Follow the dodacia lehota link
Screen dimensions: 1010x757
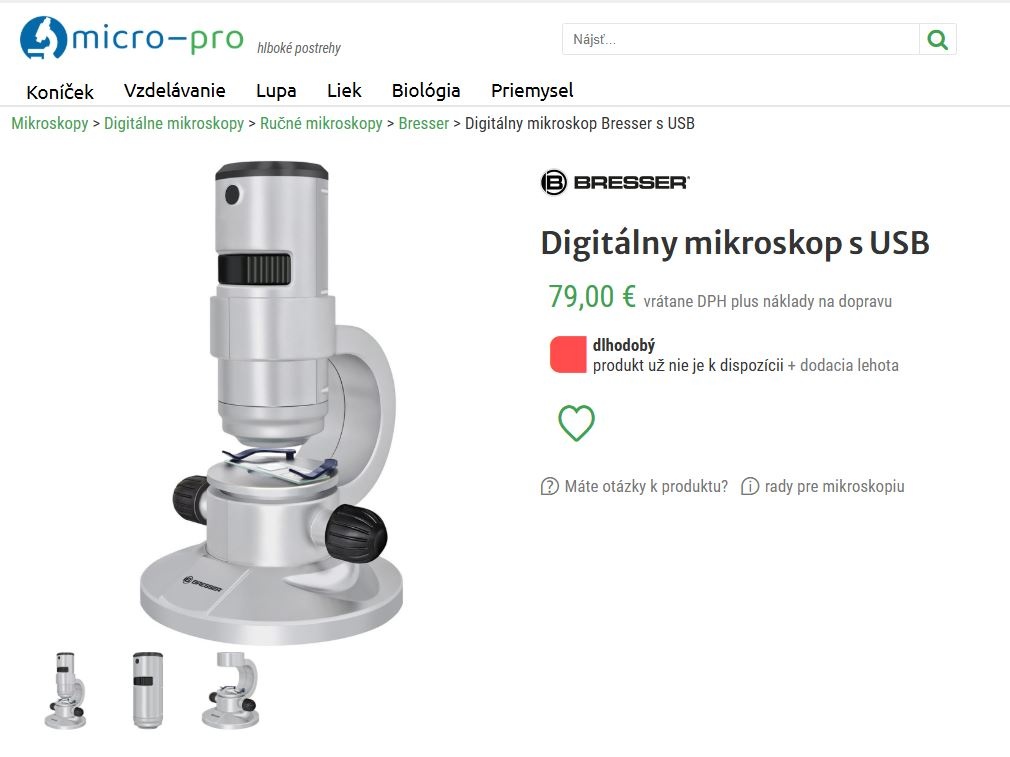click(x=849, y=365)
